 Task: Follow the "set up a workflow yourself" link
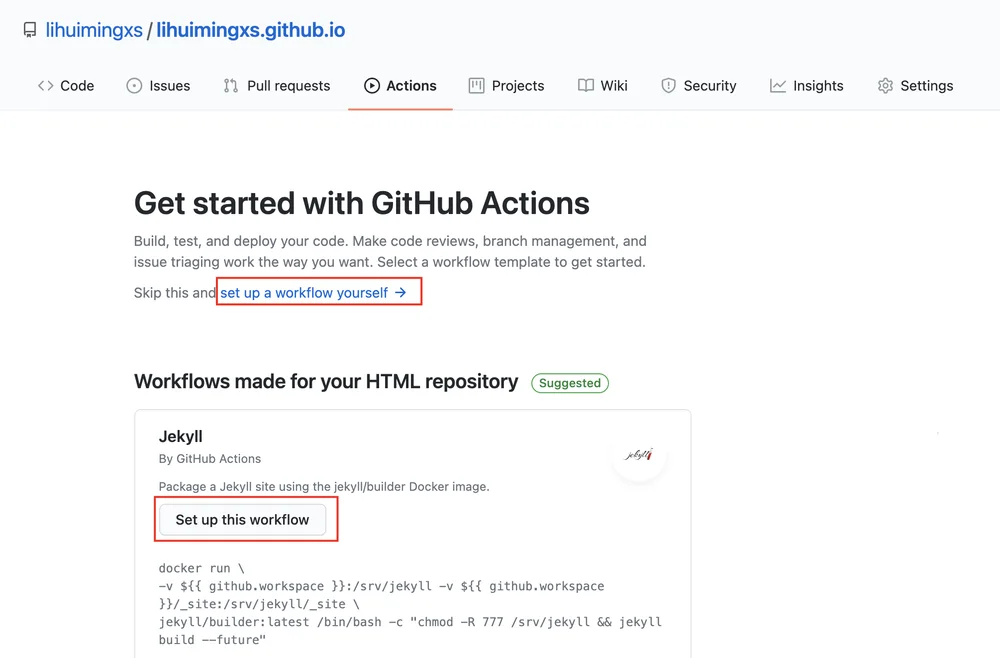pos(313,293)
